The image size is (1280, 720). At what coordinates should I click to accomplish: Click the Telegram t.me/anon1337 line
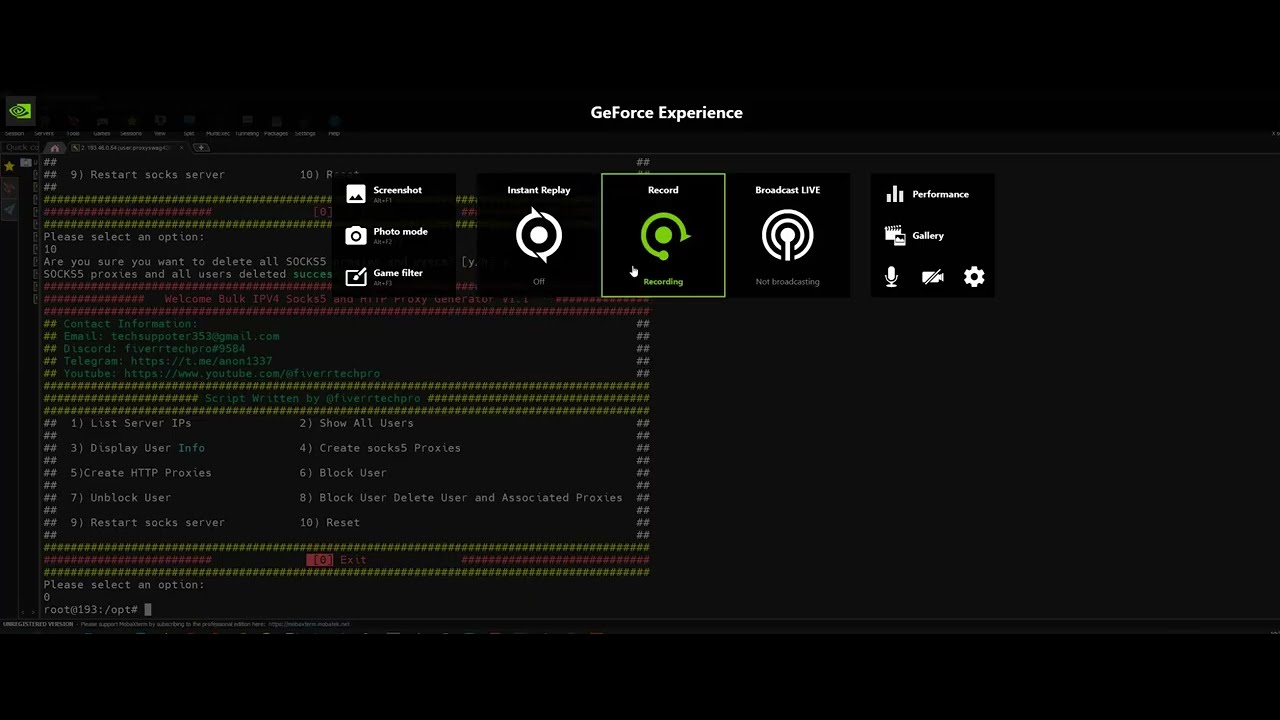167,361
